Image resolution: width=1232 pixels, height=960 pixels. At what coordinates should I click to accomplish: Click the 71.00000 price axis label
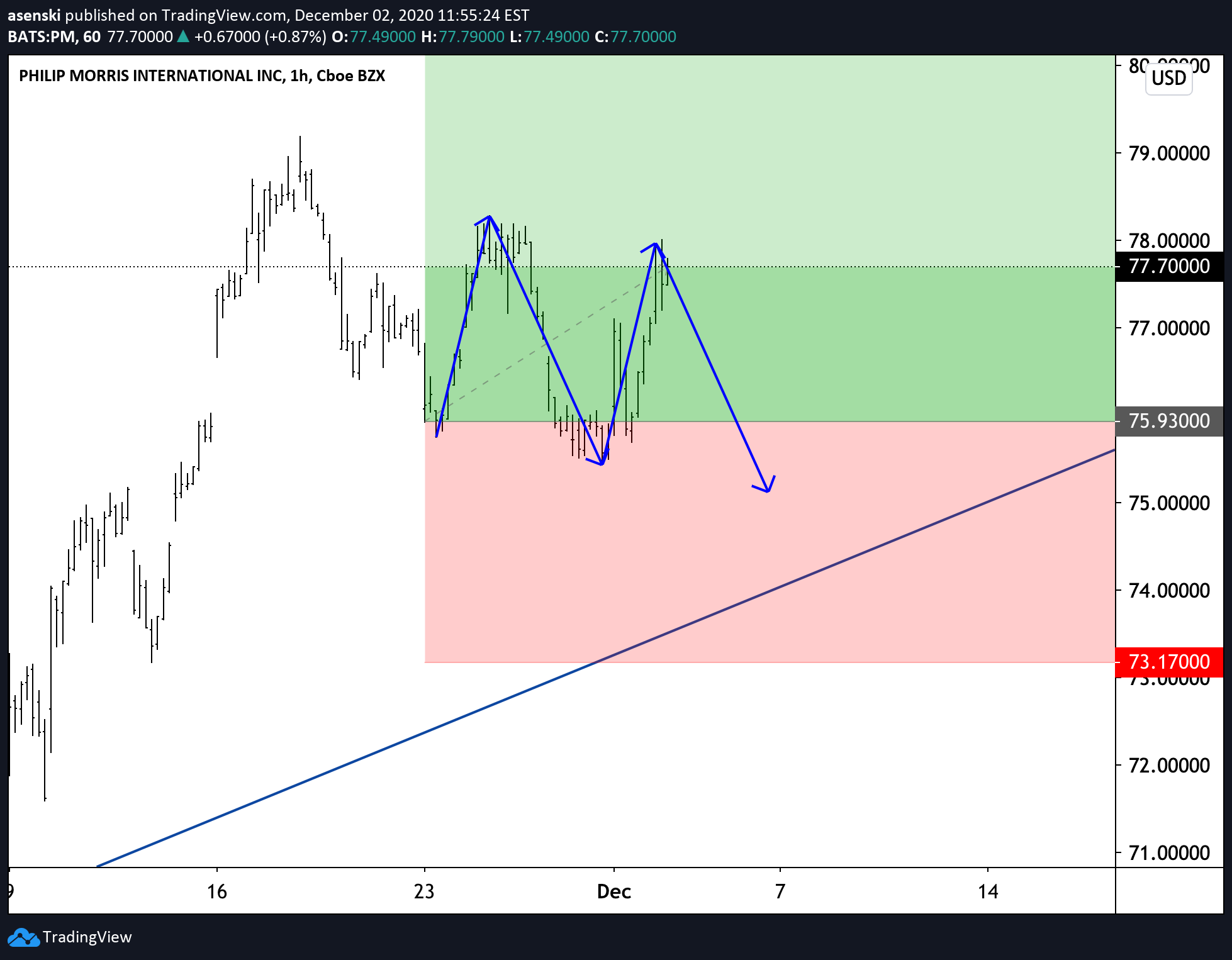point(1169,853)
